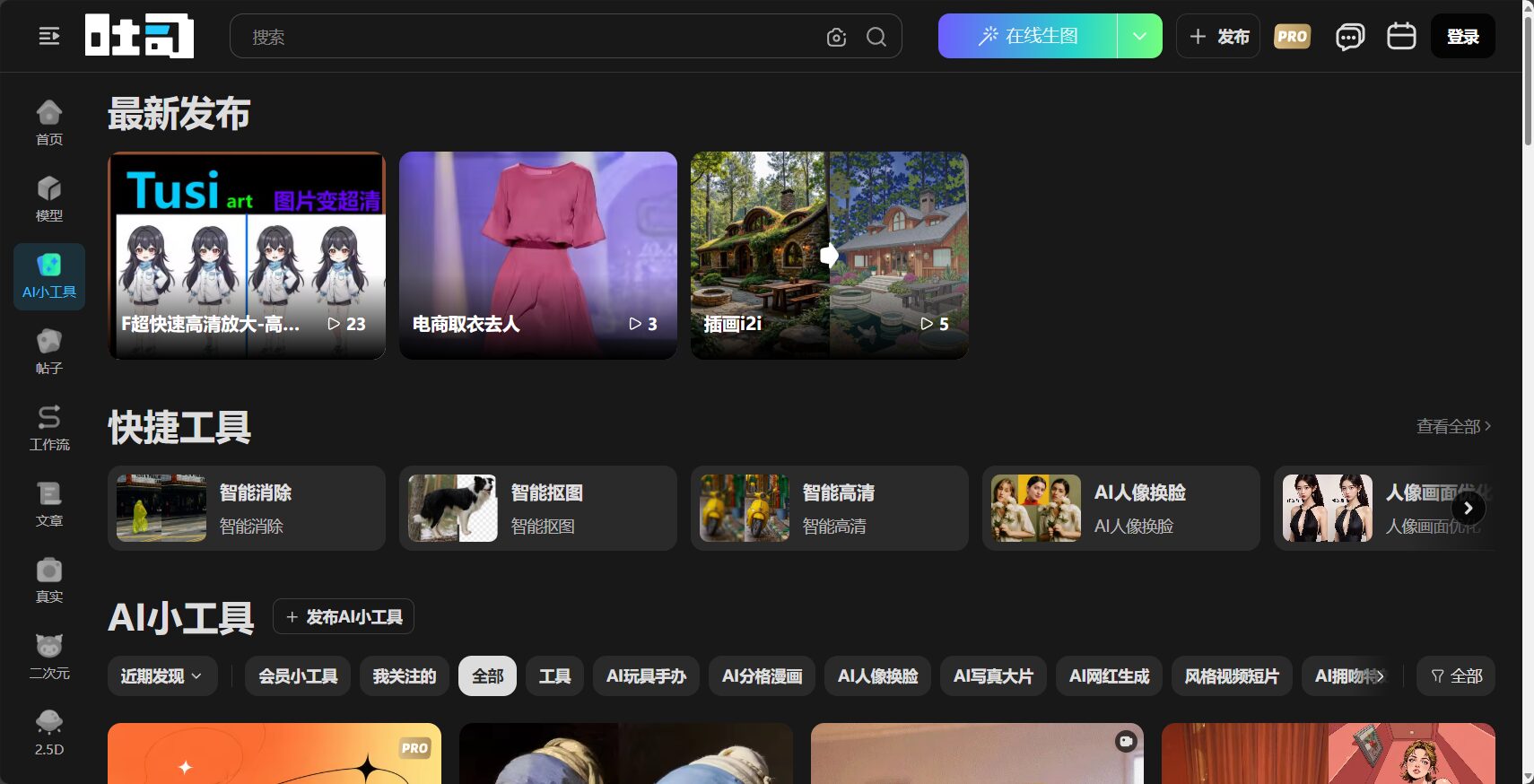Open the 智能高清 quick tool
1534x784 pixels.
pos(830,508)
